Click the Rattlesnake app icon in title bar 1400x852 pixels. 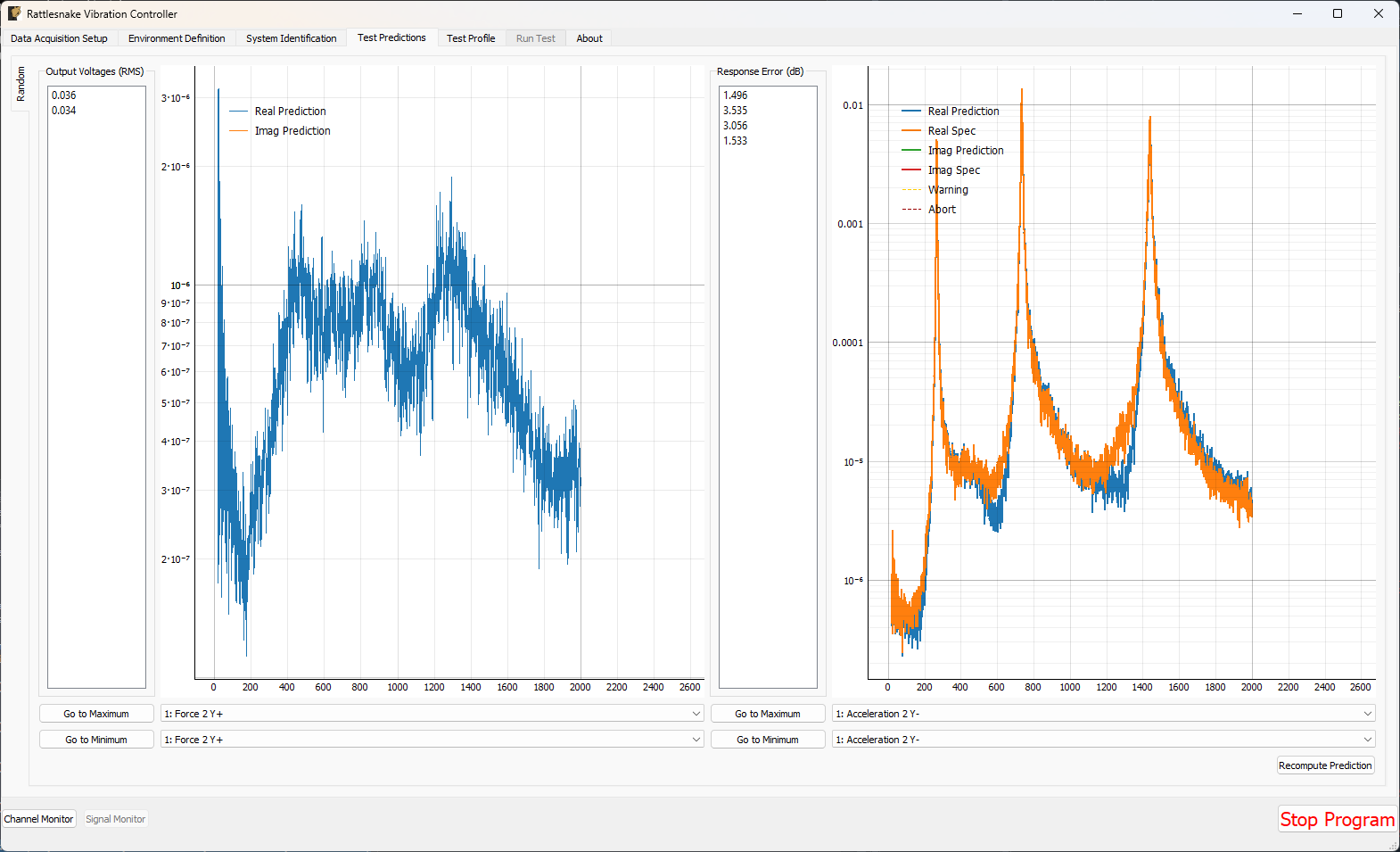tap(14, 13)
